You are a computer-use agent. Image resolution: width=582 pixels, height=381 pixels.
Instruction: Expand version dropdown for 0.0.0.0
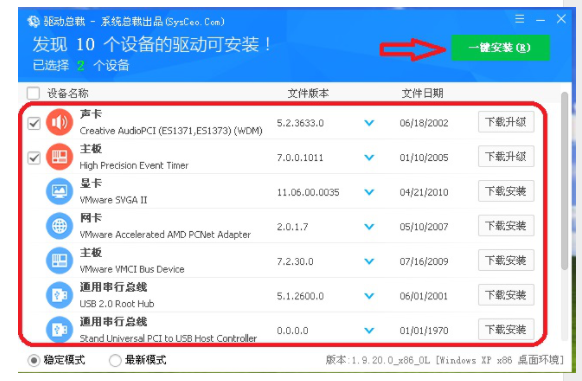tap(369, 330)
